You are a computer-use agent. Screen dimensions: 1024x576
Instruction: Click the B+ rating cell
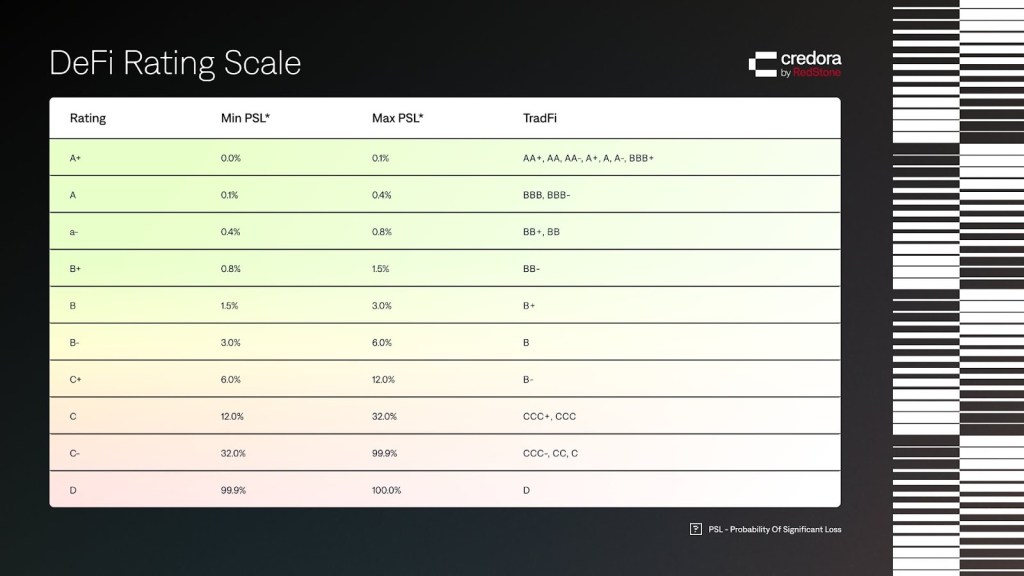click(76, 269)
